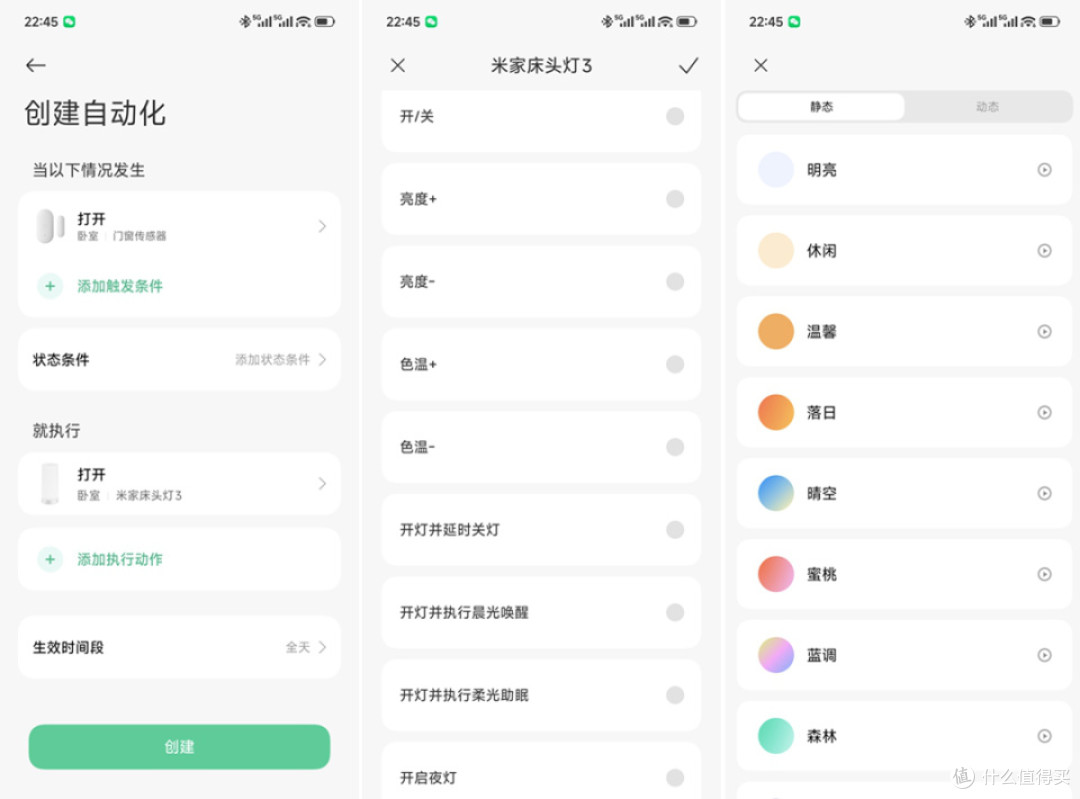Image resolution: width=1080 pixels, height=799 pixels.
Task: Expand 添加状态条件 chevron
Action: click(x=322, y=360)
